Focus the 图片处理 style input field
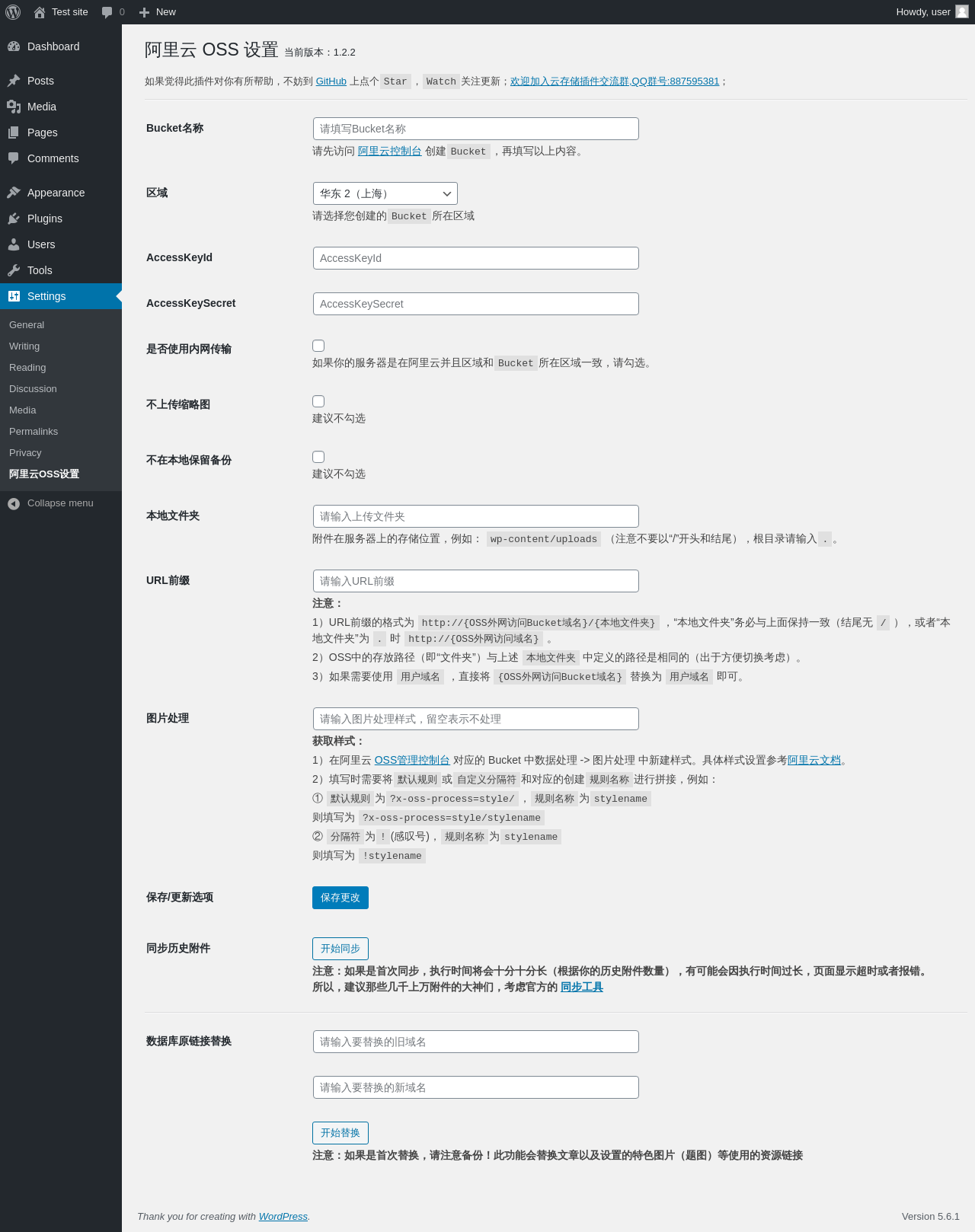 [476, 719]
